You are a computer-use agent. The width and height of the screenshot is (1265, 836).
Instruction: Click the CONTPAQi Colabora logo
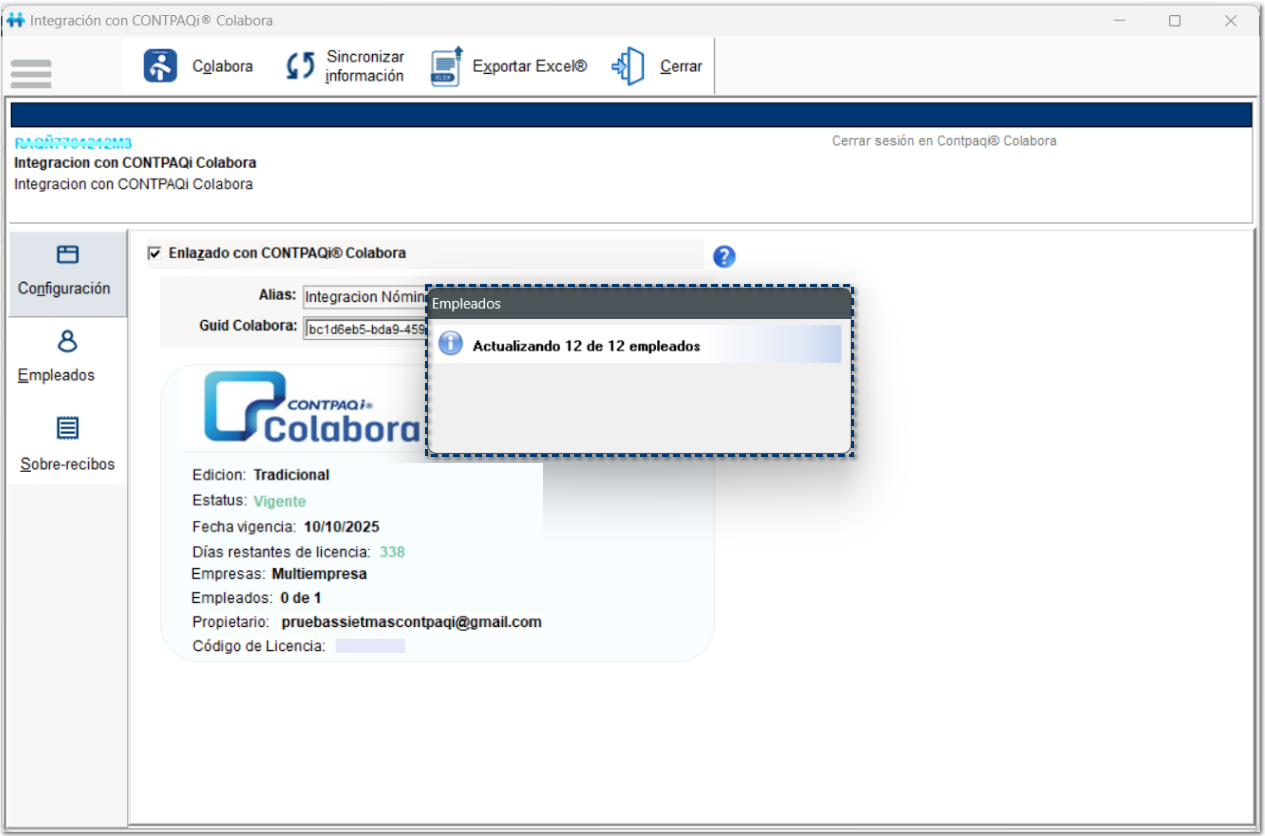coord(311,408)
